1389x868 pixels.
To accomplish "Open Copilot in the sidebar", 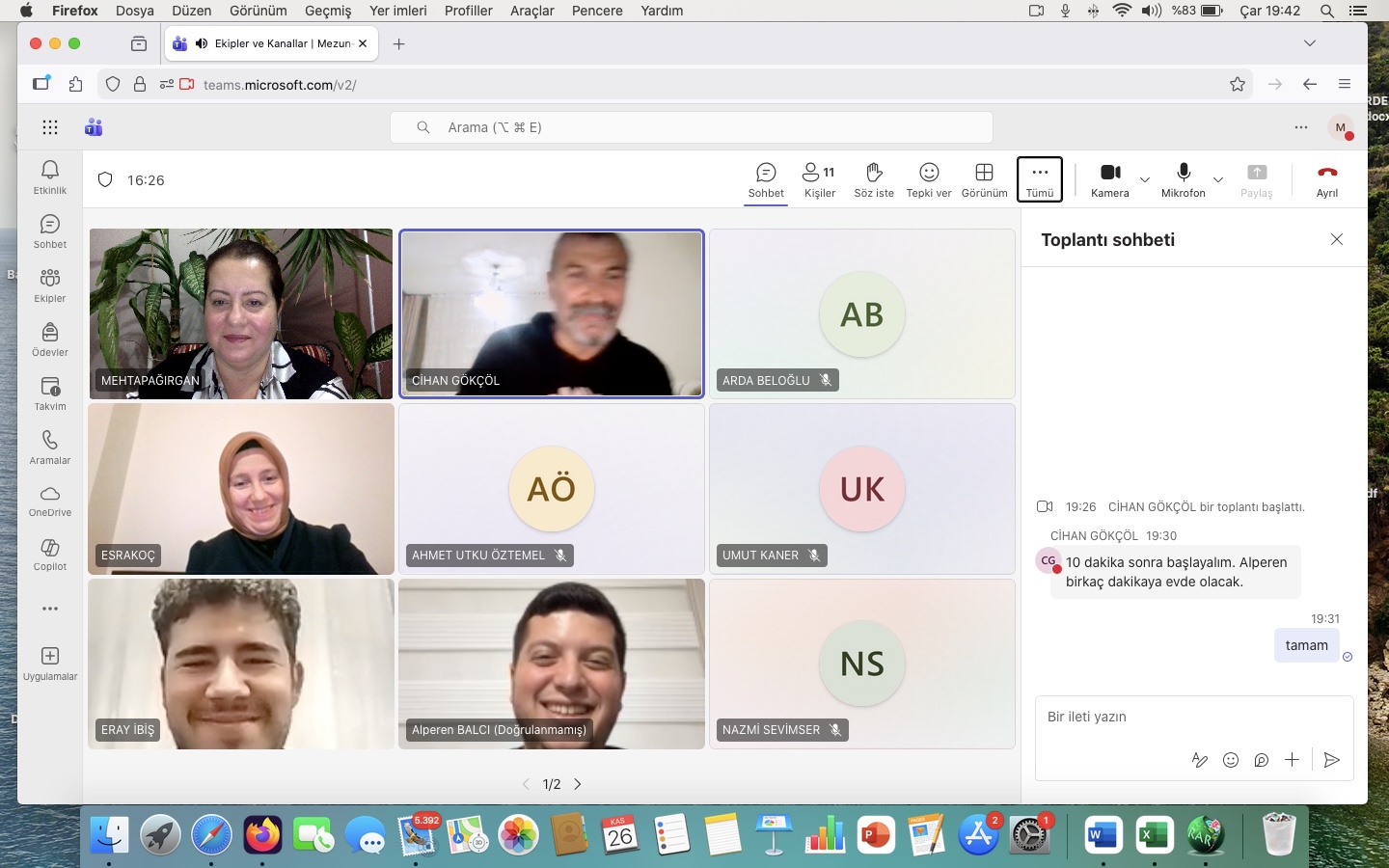I will [50, 555].
